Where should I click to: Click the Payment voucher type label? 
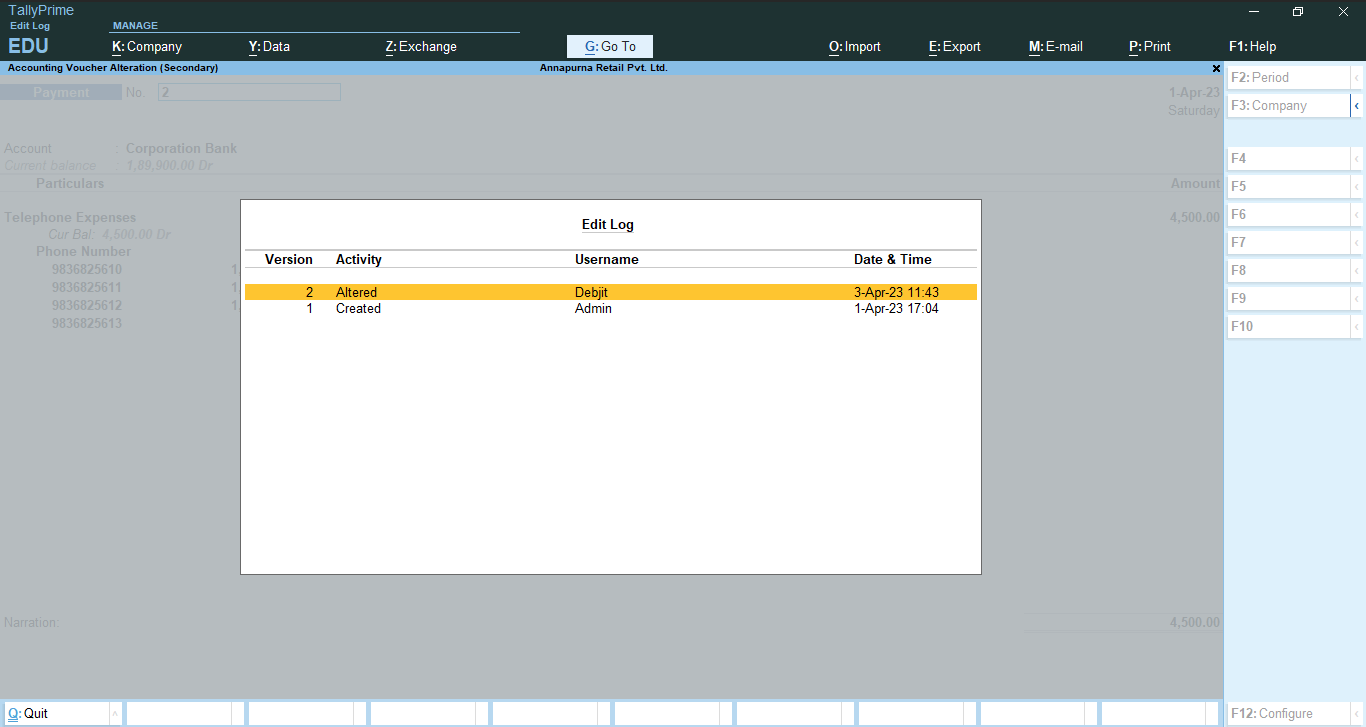[x=61, y=92]
